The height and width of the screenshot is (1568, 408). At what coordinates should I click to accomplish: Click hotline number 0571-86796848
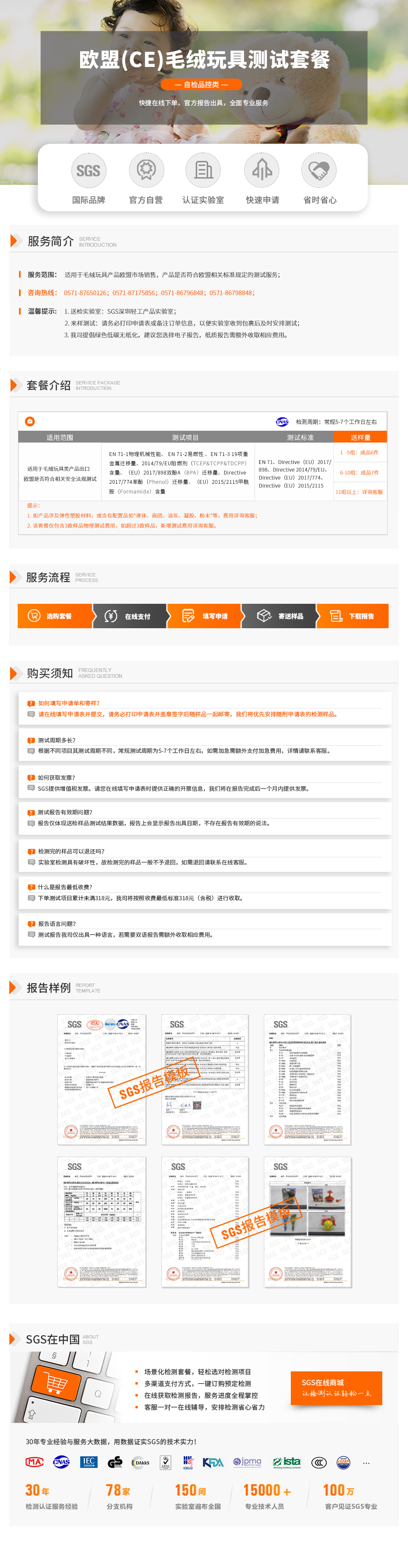183,293
